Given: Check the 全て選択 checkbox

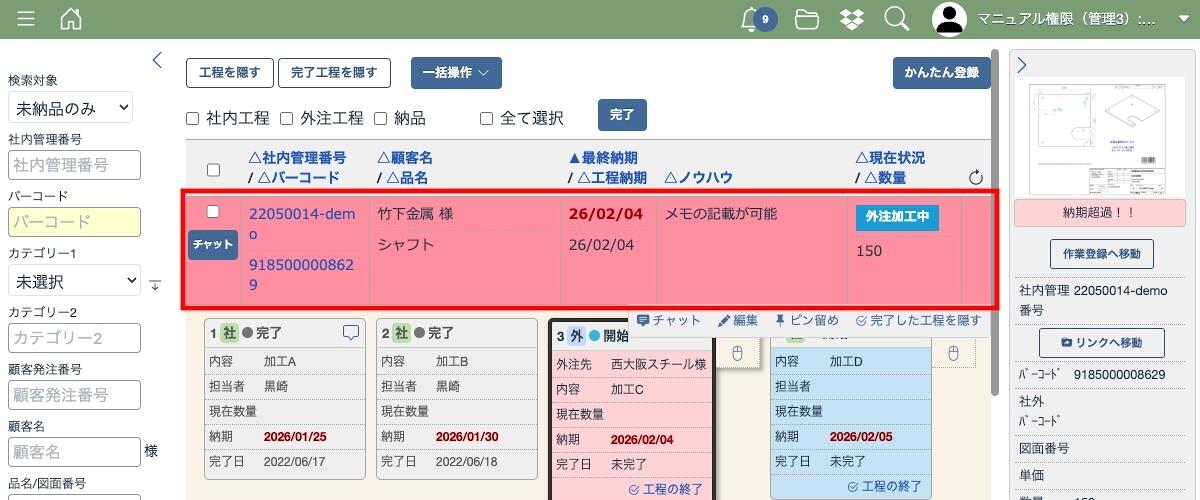Looking at the screenshot, I should click(x=487, y=118).
